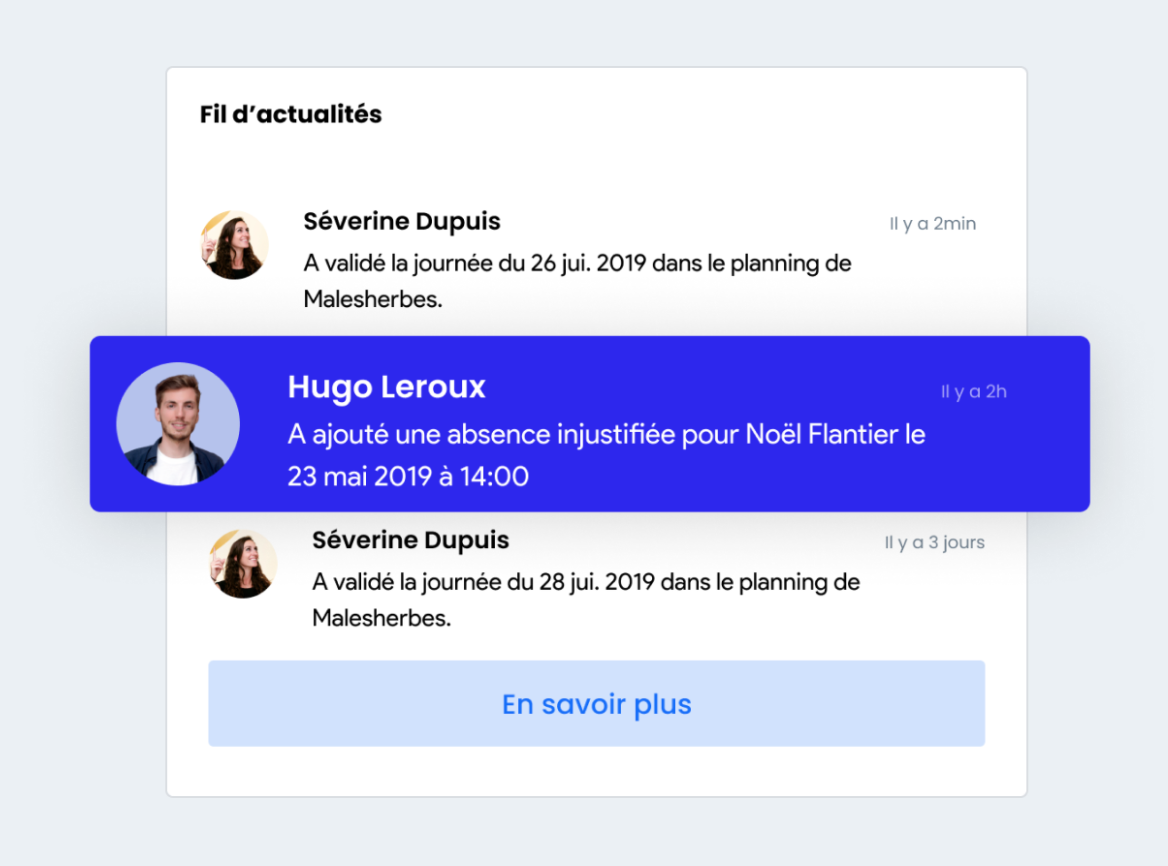
Task: Click "23 mai 2019 à 14:00" date text
Action: (408, 476)
